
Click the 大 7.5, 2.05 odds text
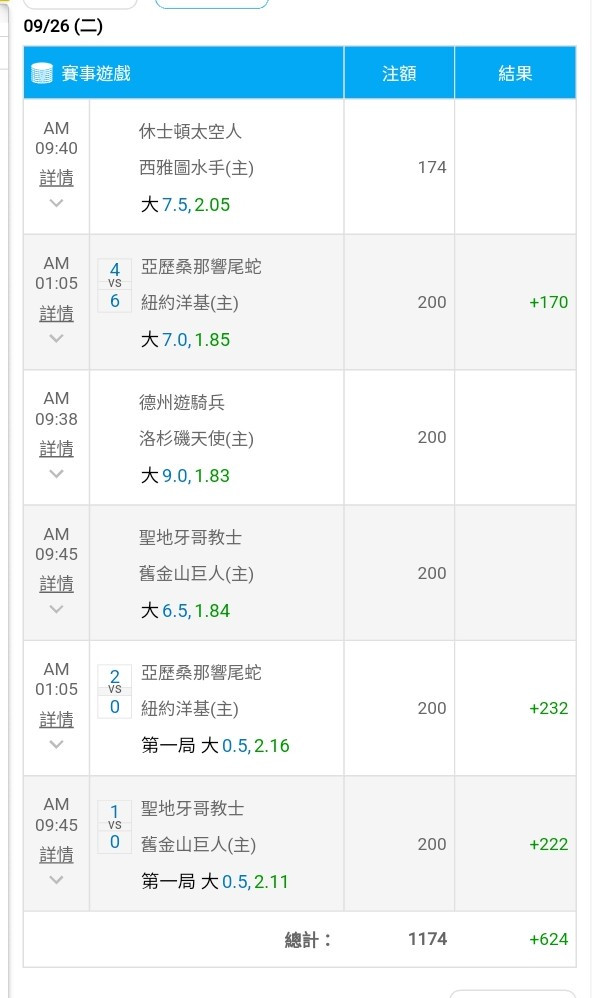(x=185, y=204)
